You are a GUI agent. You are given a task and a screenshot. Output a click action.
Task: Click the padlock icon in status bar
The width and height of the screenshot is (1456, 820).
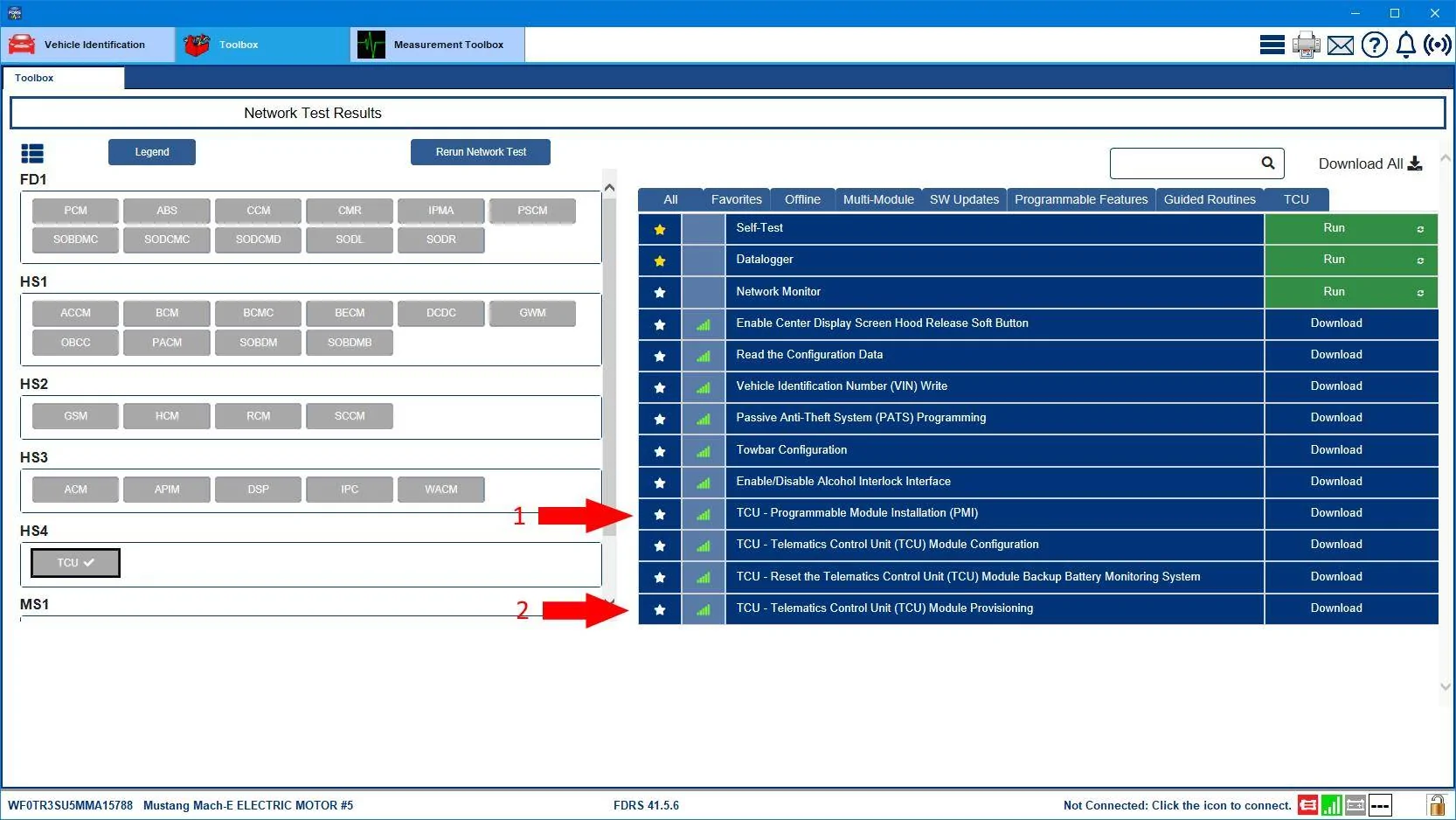point(1436,804)
